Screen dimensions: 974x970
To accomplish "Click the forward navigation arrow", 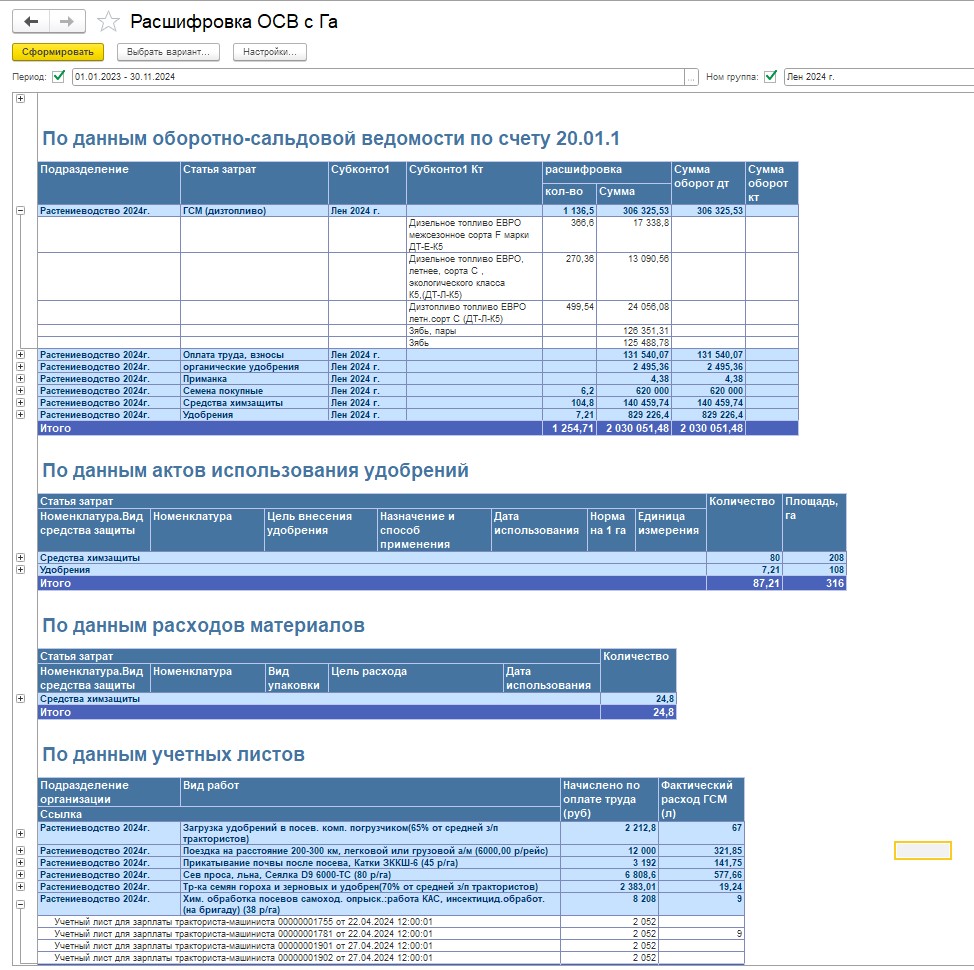I will 67,21.
